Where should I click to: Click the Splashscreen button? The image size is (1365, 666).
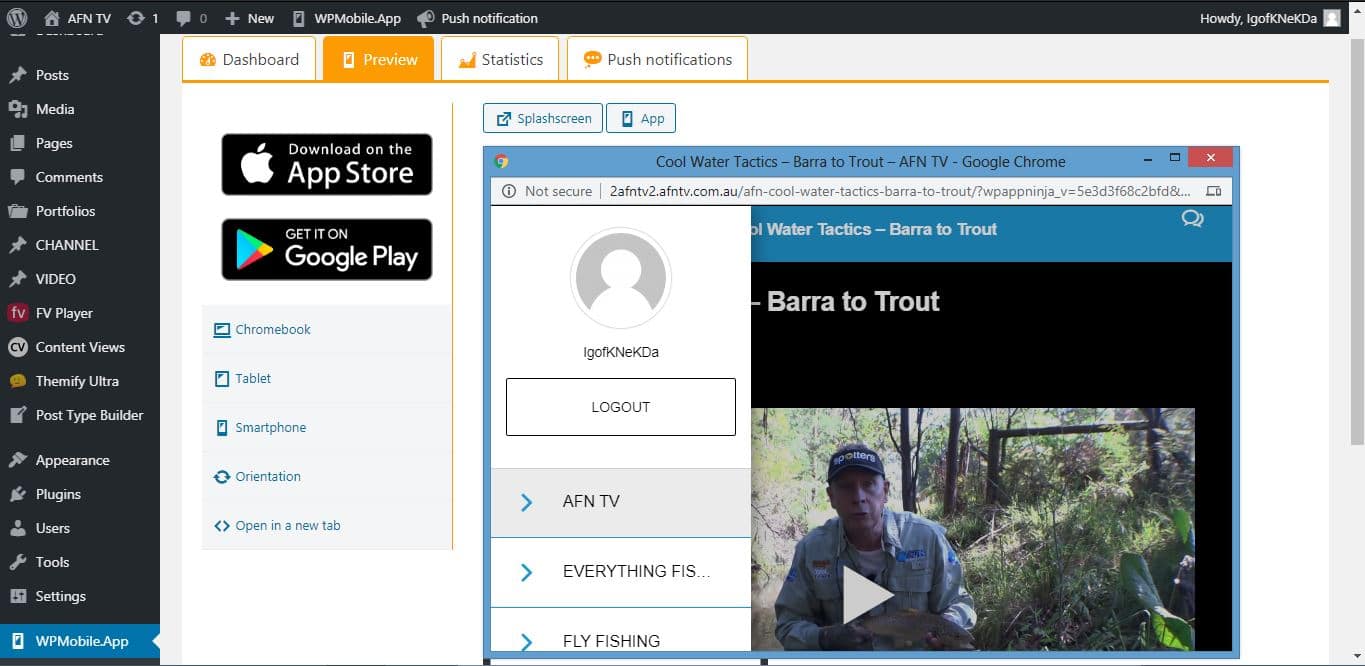pyautogui.click(x=543, y=118)
